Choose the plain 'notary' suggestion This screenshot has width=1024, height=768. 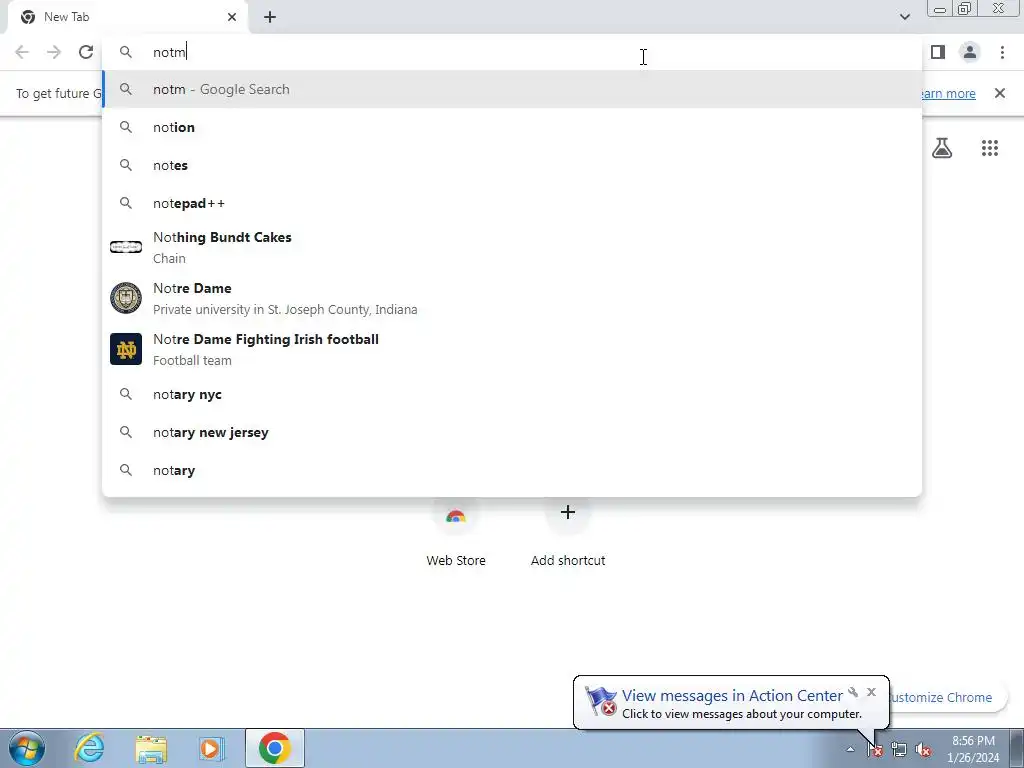point(512,470)
